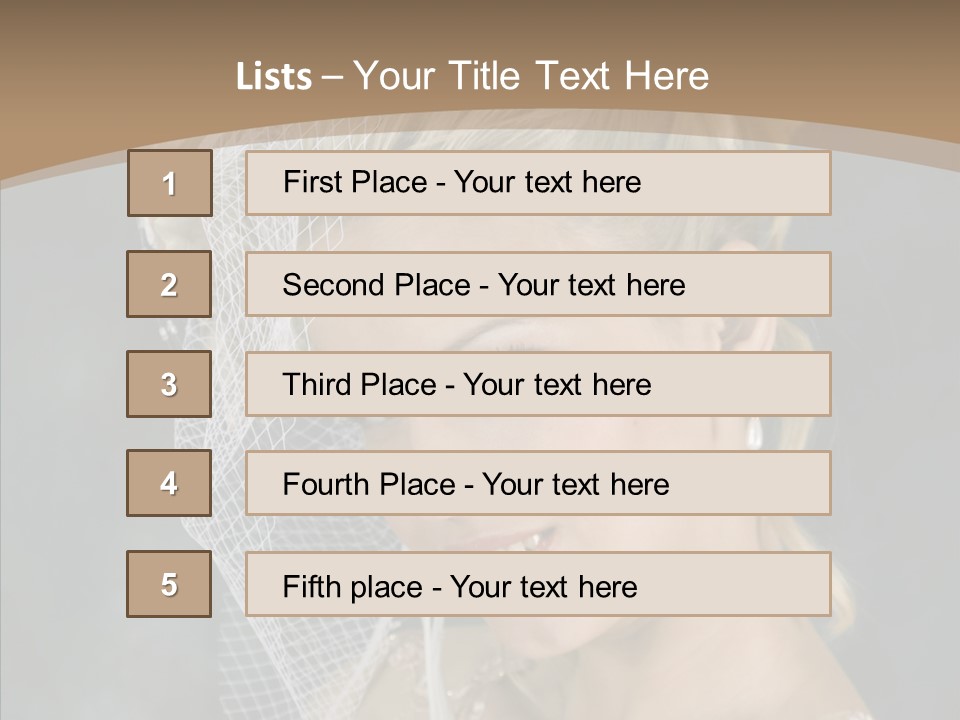Click the dash in the slide title
Image resolution: width=960 pixels, height=720 pixels.
pos(332,77)
